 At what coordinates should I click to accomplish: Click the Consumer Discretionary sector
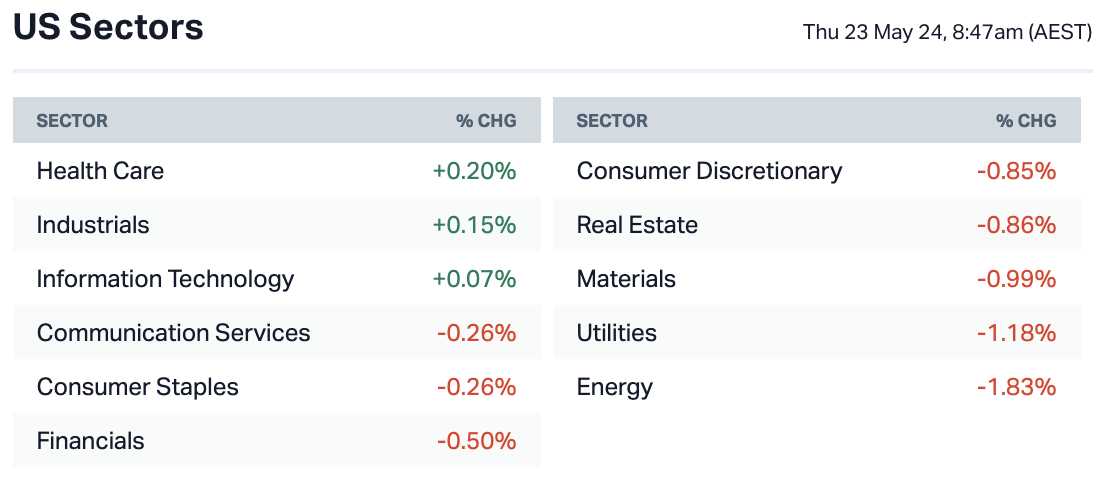tap(709, 171)
